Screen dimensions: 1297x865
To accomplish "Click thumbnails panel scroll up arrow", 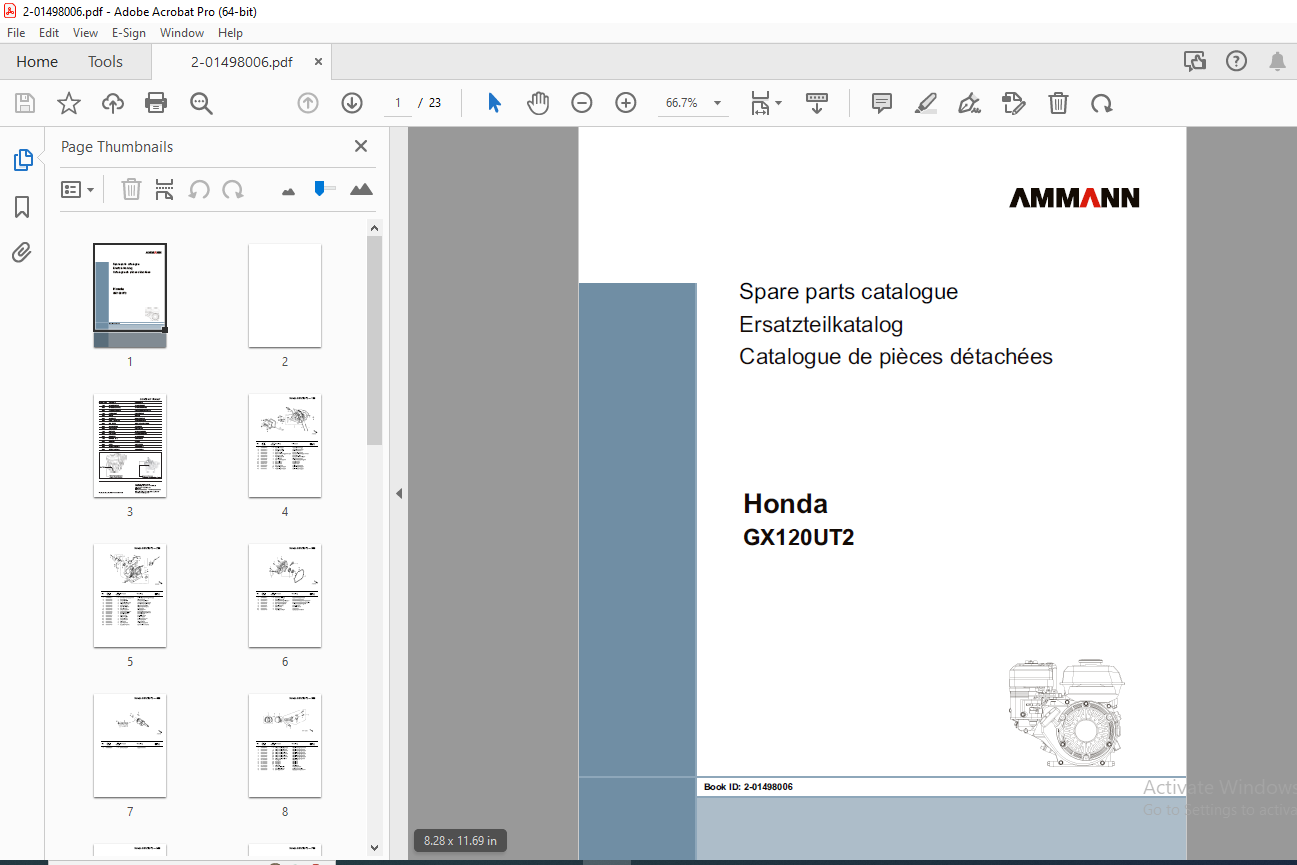I will (x=374, y=228).
